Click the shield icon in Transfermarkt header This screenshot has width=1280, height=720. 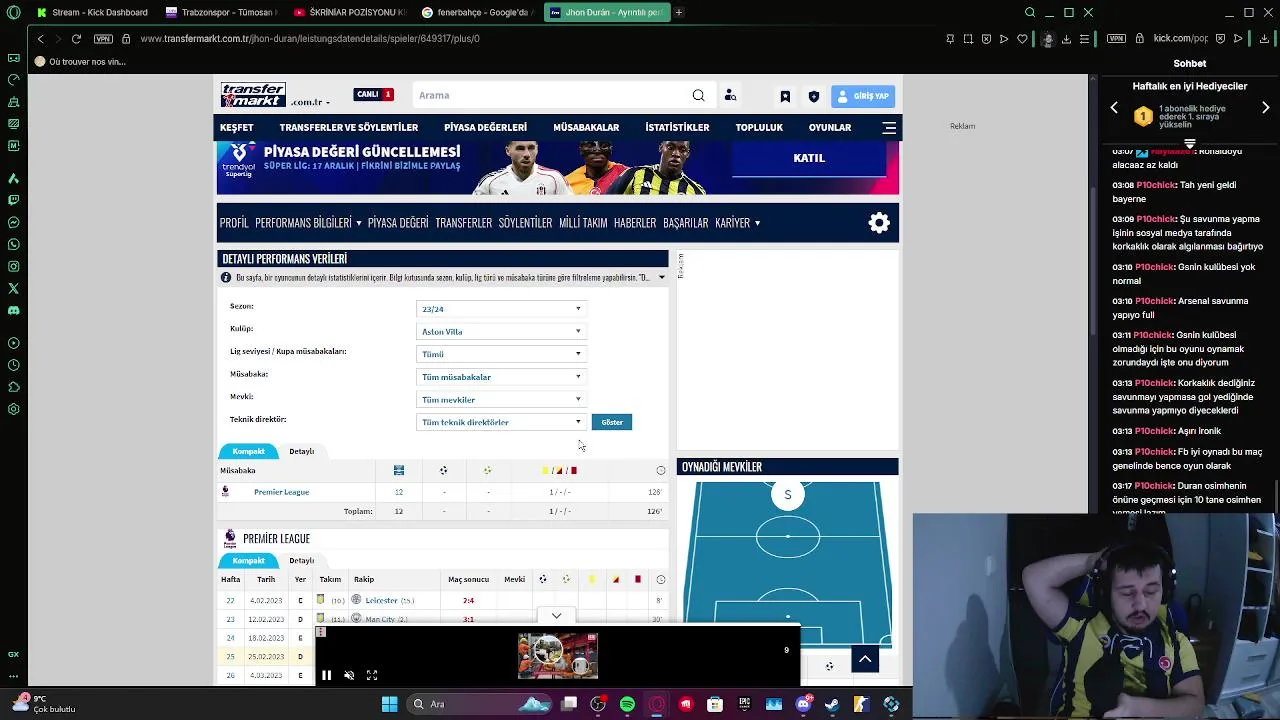pos(813,96)
